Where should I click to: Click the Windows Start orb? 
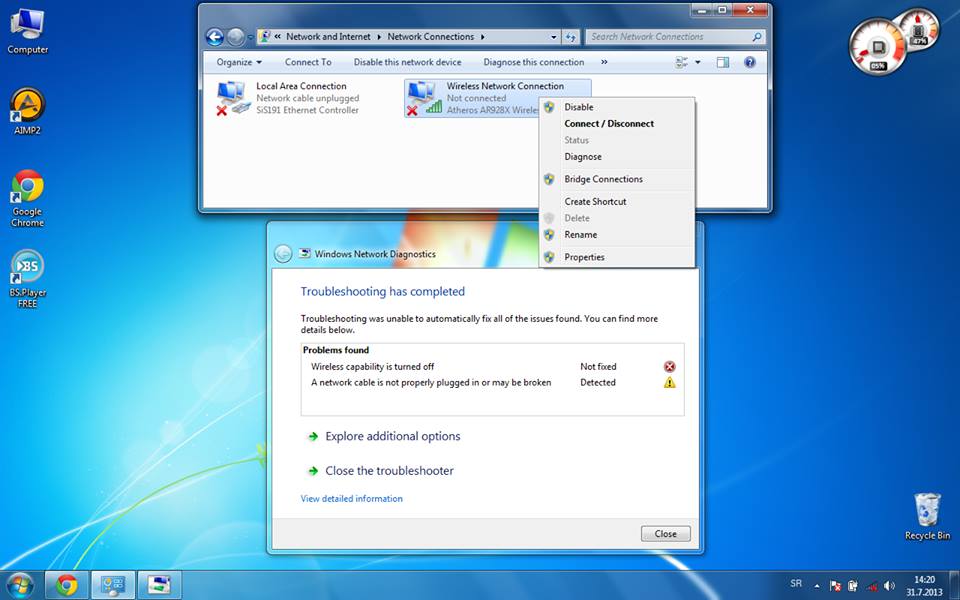coord(20,585)
